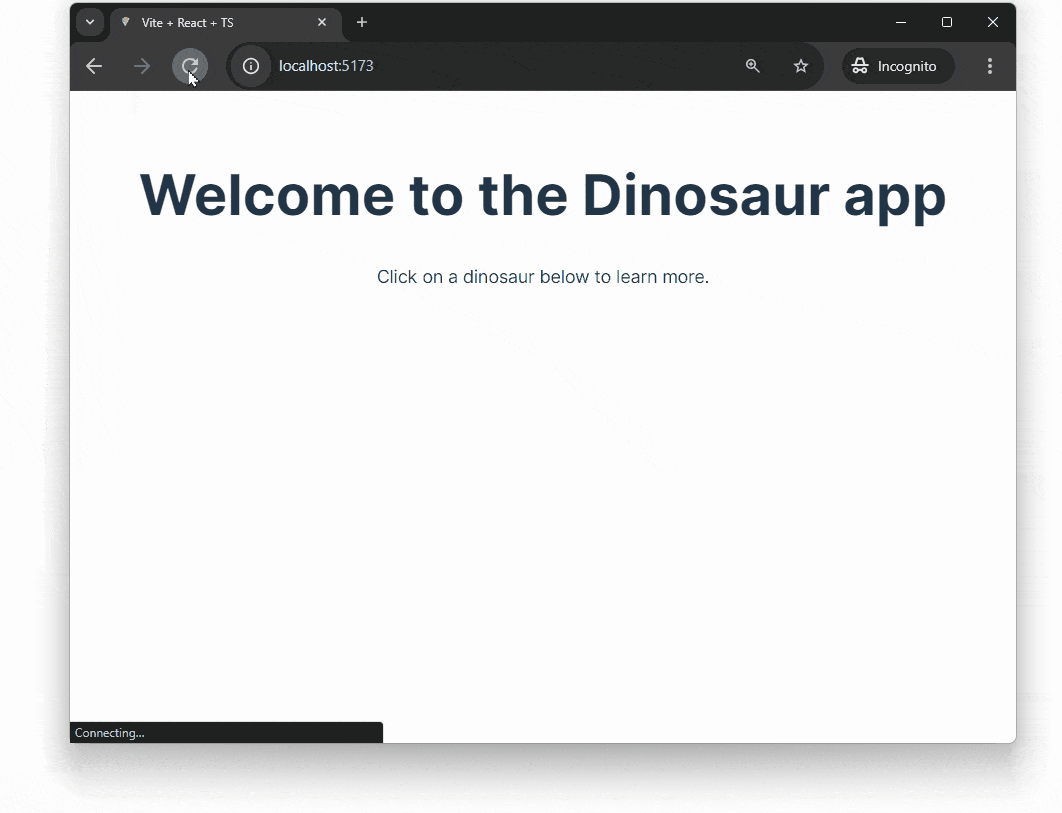Screen dimensions: 1062x813
Task: Reload the localhost:5173 page
Action: (x=190, y=66)
